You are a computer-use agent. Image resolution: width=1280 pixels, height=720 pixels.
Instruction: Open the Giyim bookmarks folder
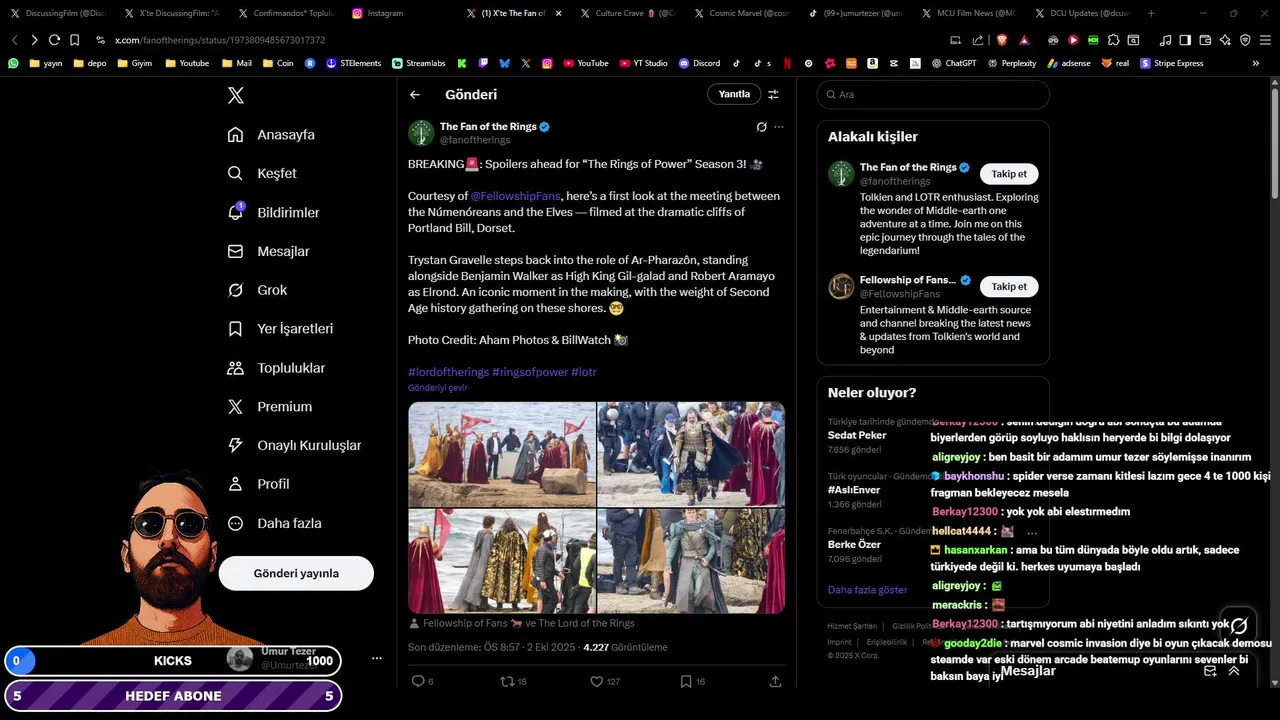134,63
